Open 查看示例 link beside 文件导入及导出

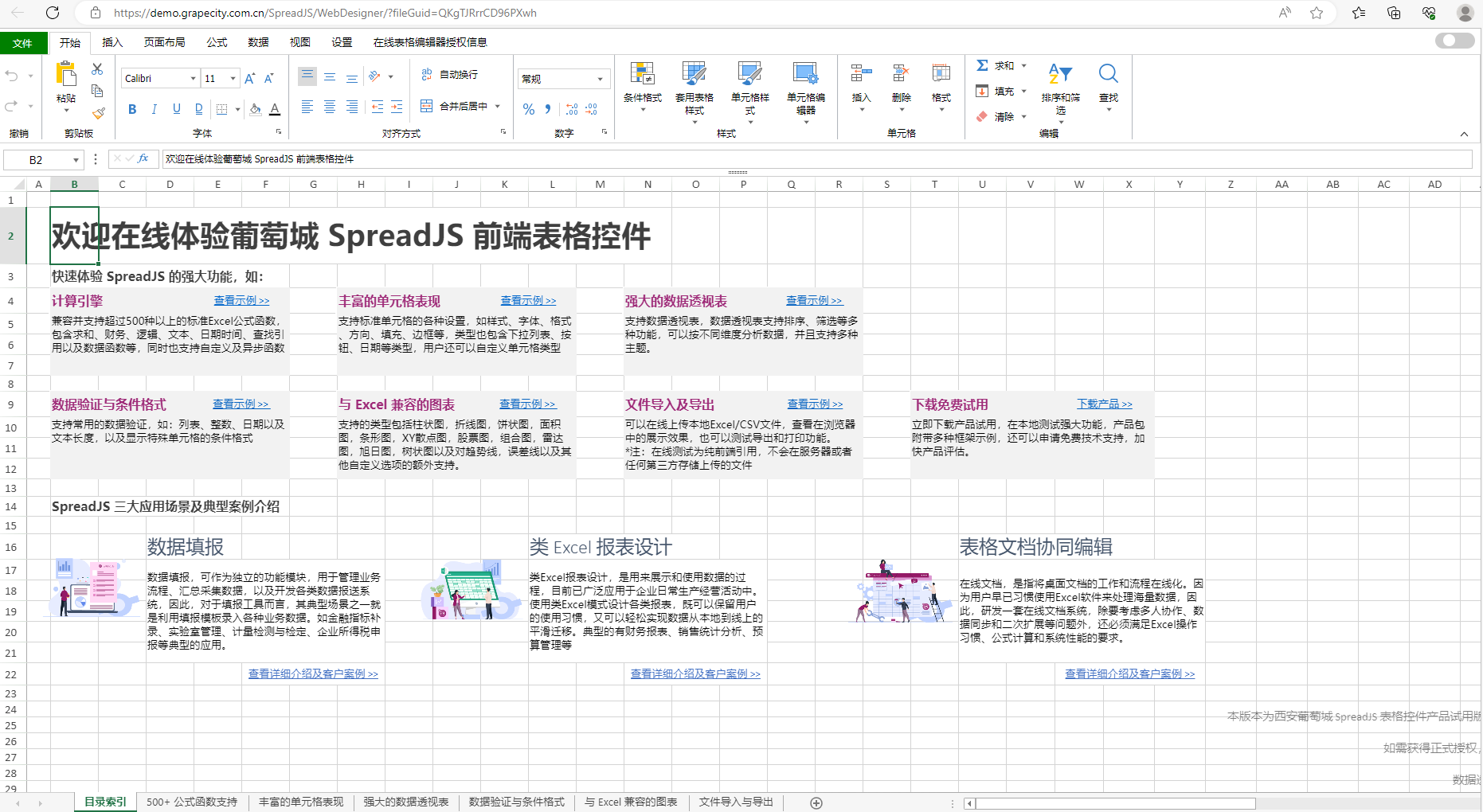815,404
